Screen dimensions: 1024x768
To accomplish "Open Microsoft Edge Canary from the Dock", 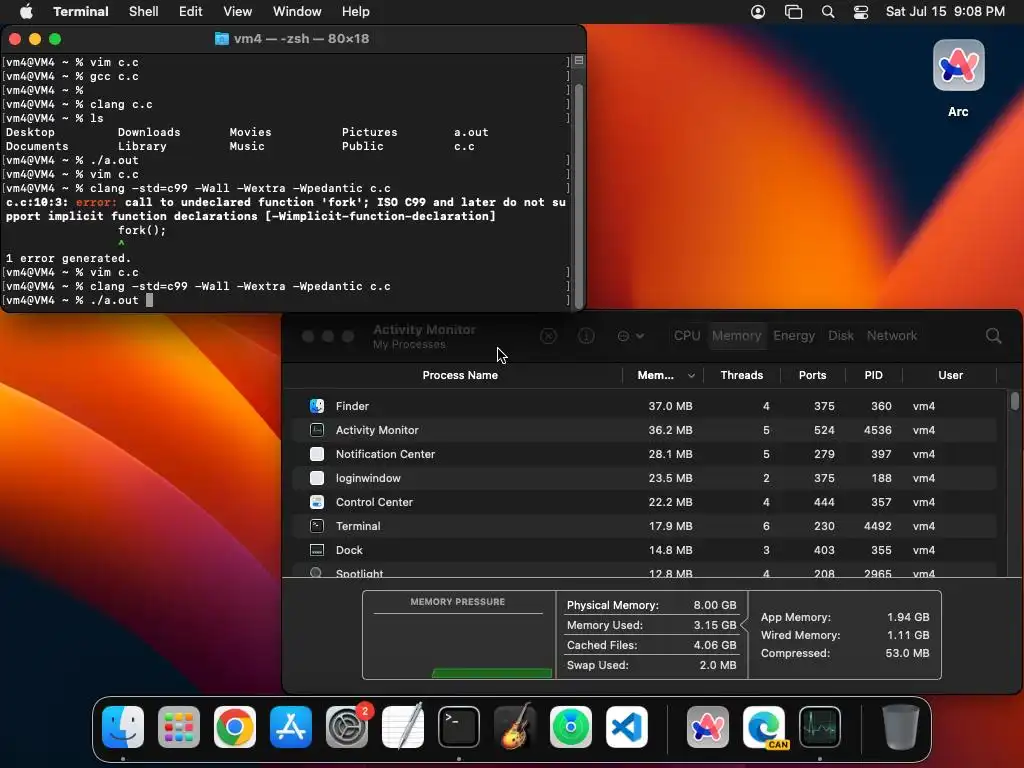I will (x=764, y=727).
